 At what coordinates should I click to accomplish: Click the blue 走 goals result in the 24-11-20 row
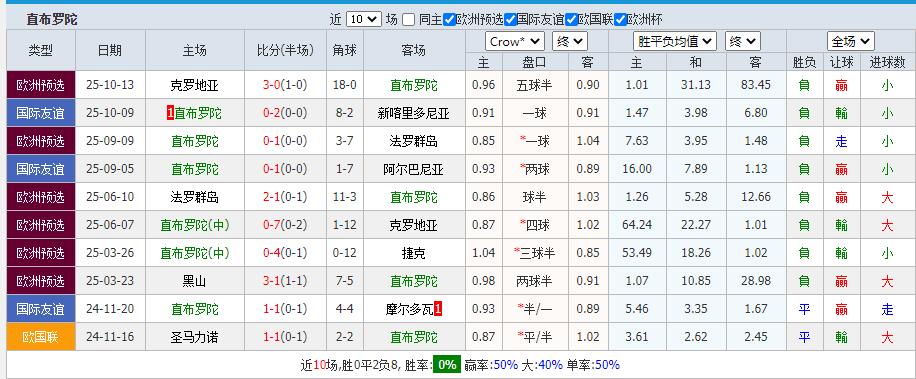coord(887,309)
